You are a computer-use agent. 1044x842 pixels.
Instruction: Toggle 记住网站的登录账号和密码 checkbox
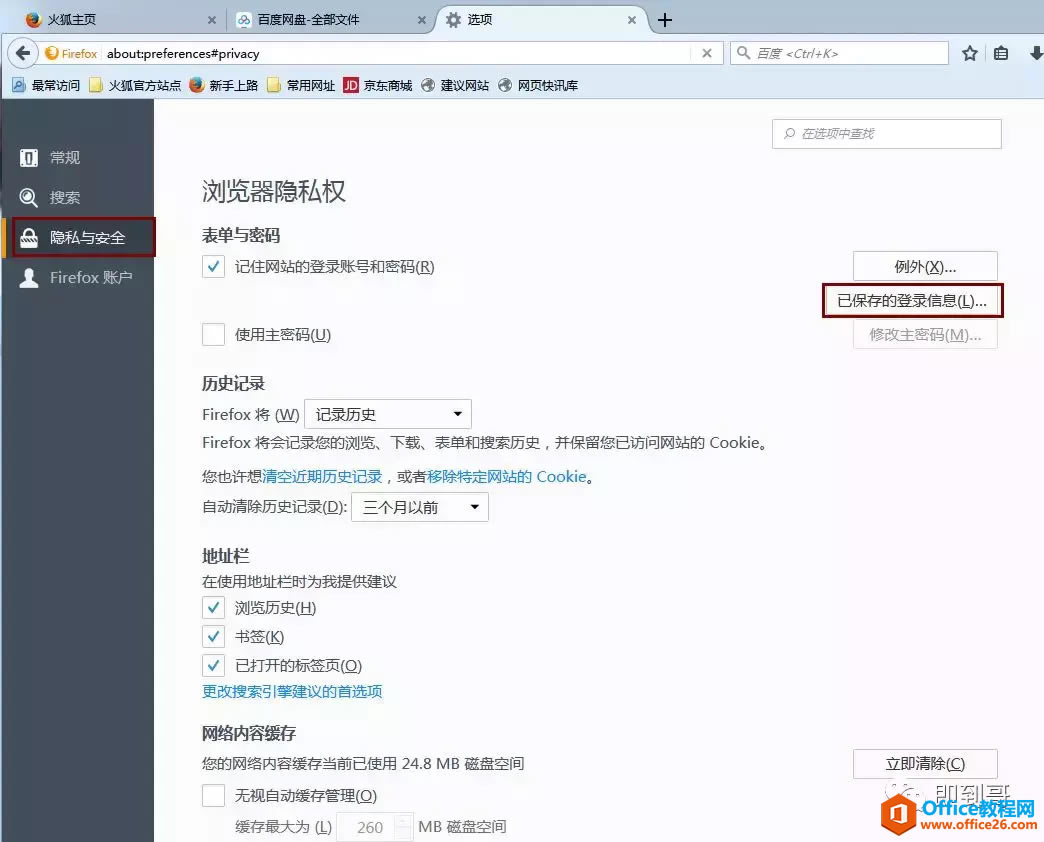(x=213, y=267)
